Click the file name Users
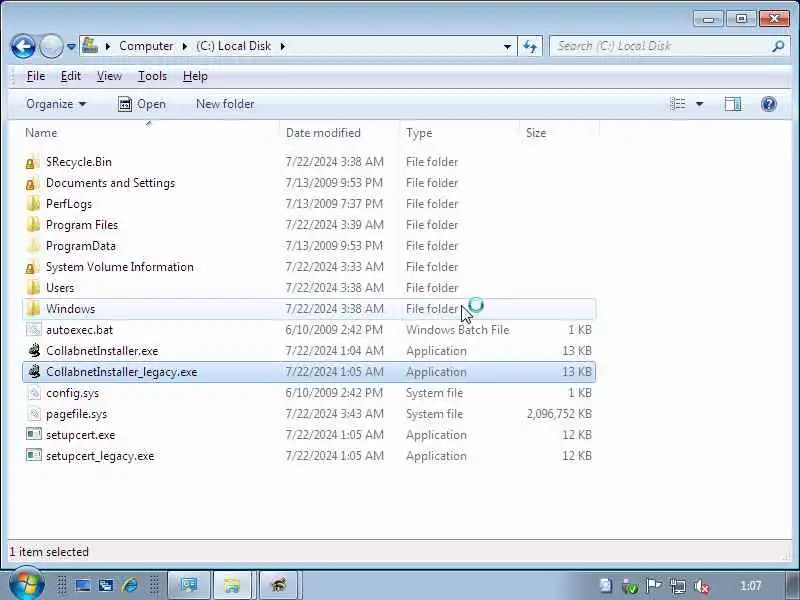Screen dimensions: 800x600 (60, 288)
